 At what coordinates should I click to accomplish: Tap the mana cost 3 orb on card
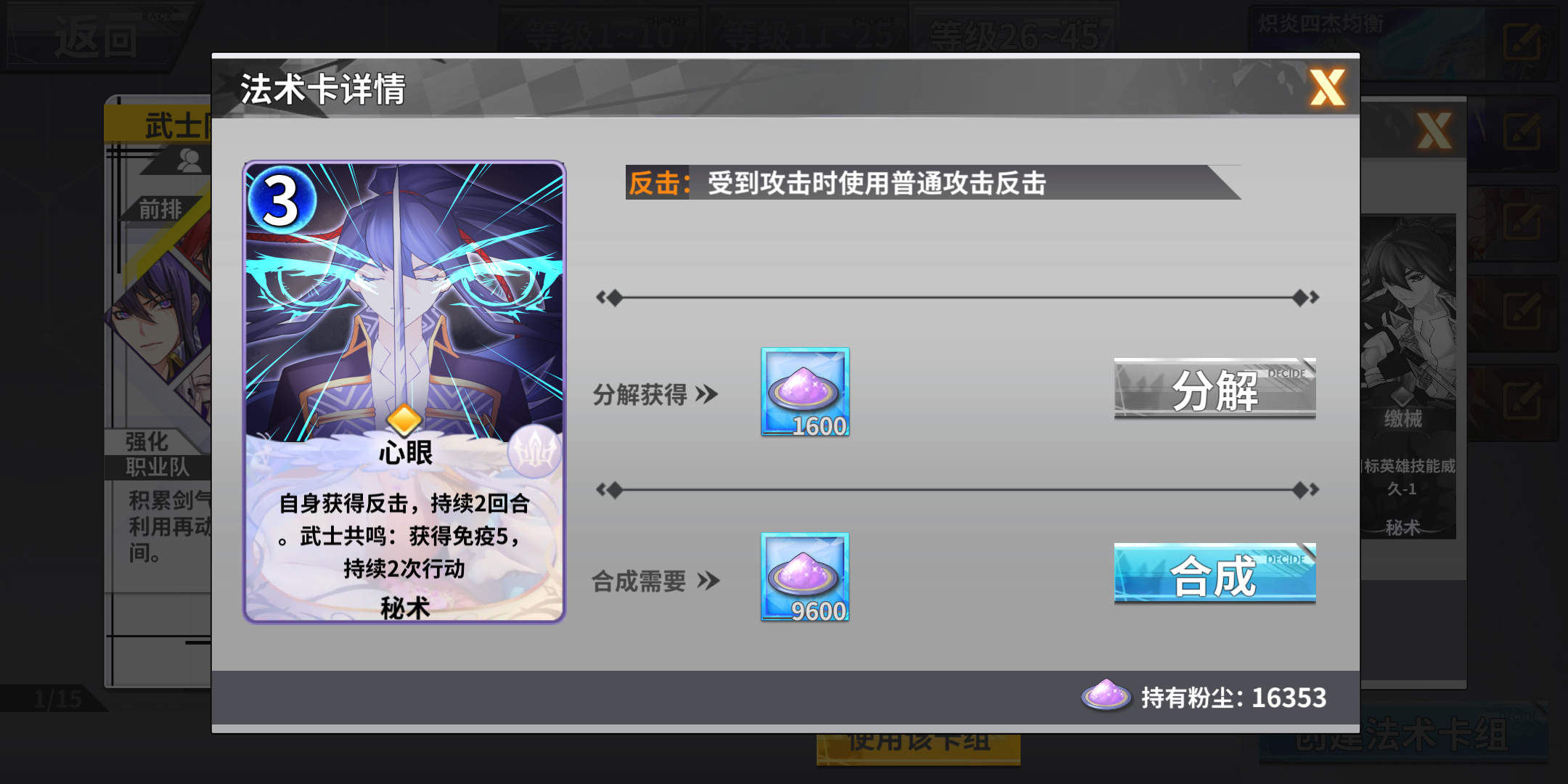[x=282, y=200]
